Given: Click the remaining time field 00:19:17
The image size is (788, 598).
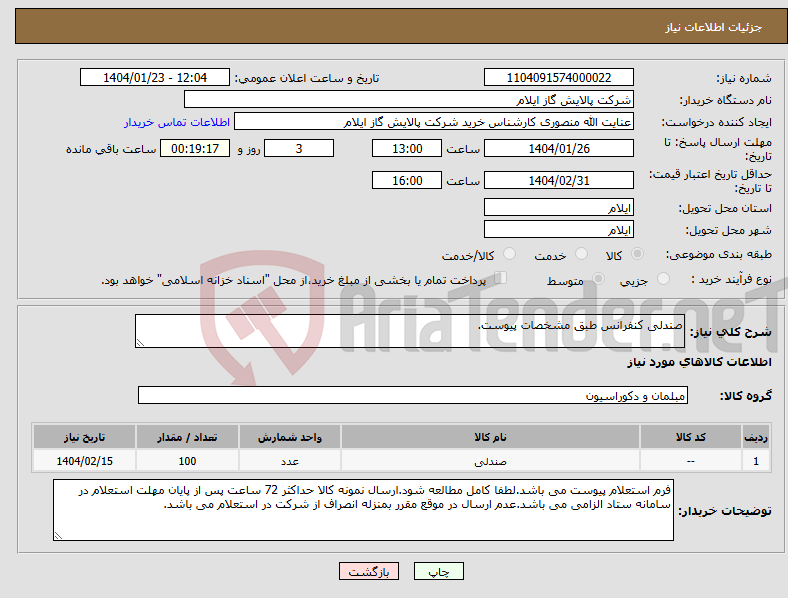Looking at the screenshot, I should pyautogui.click(x=195, y=148).
